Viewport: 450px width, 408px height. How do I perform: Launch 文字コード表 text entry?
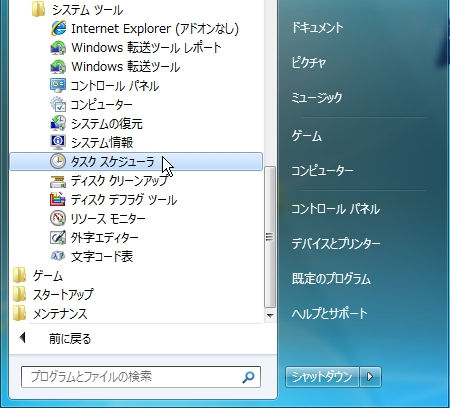(102, 257)
